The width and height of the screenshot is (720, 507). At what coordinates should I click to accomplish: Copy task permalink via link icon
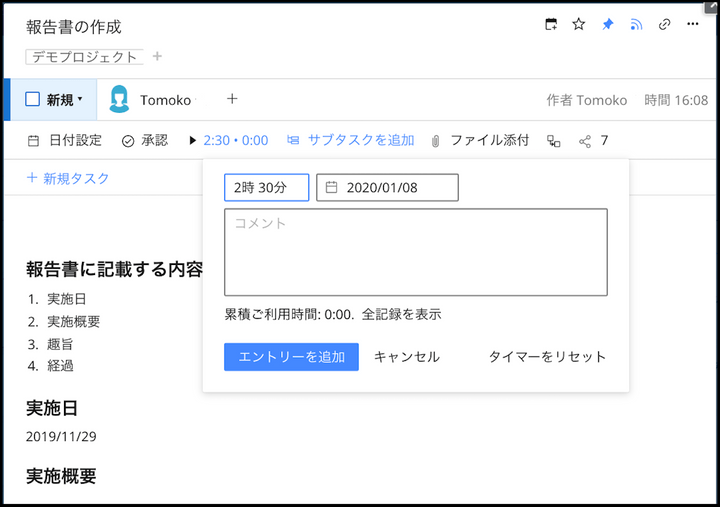coord(664,24)
